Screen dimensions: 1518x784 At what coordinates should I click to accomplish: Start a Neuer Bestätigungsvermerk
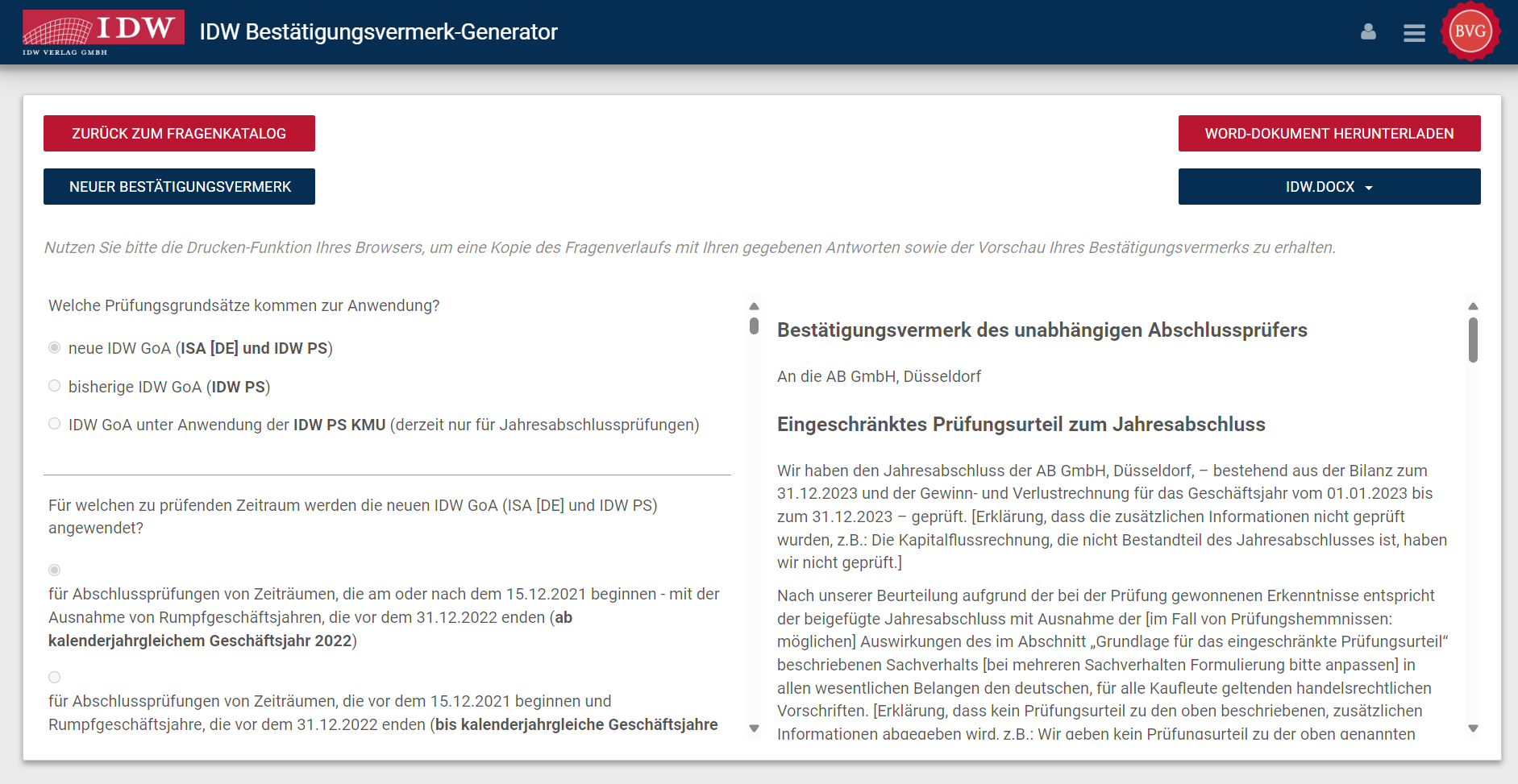coord(179,187)
